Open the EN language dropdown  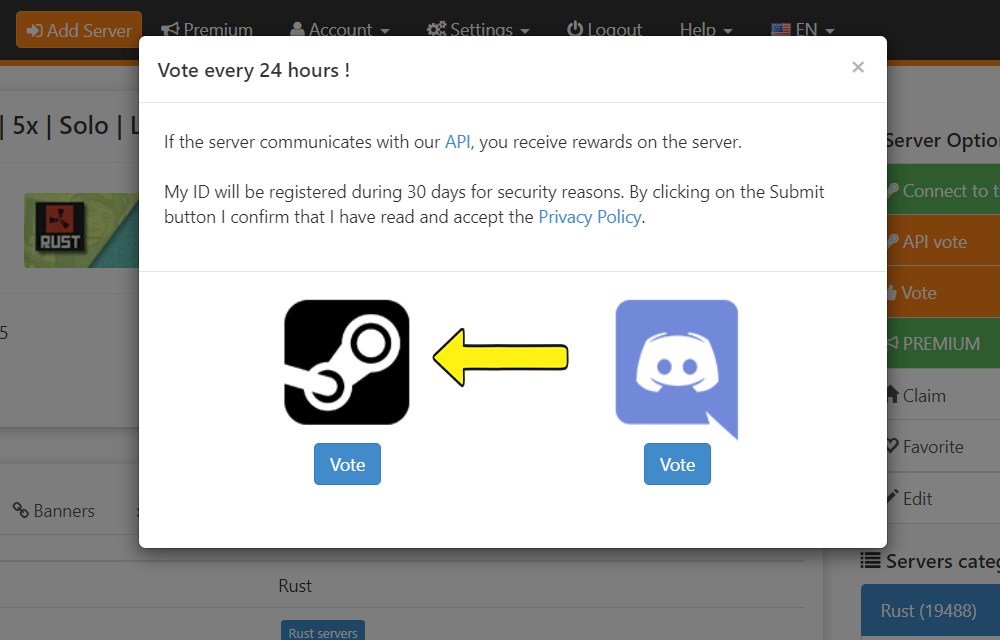[802, 29]
